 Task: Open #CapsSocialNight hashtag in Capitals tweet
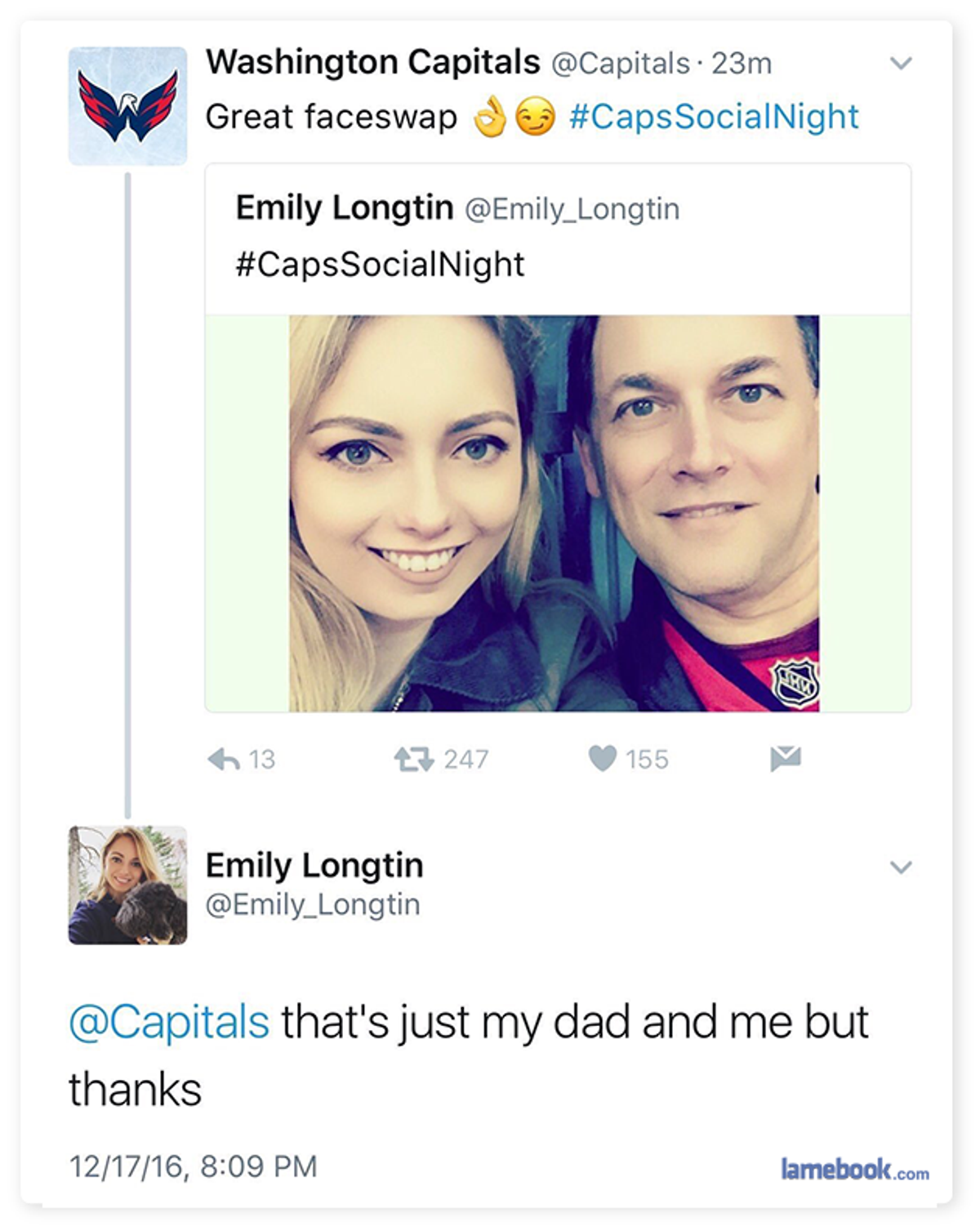pyautogui.click(x=714, y=117)
